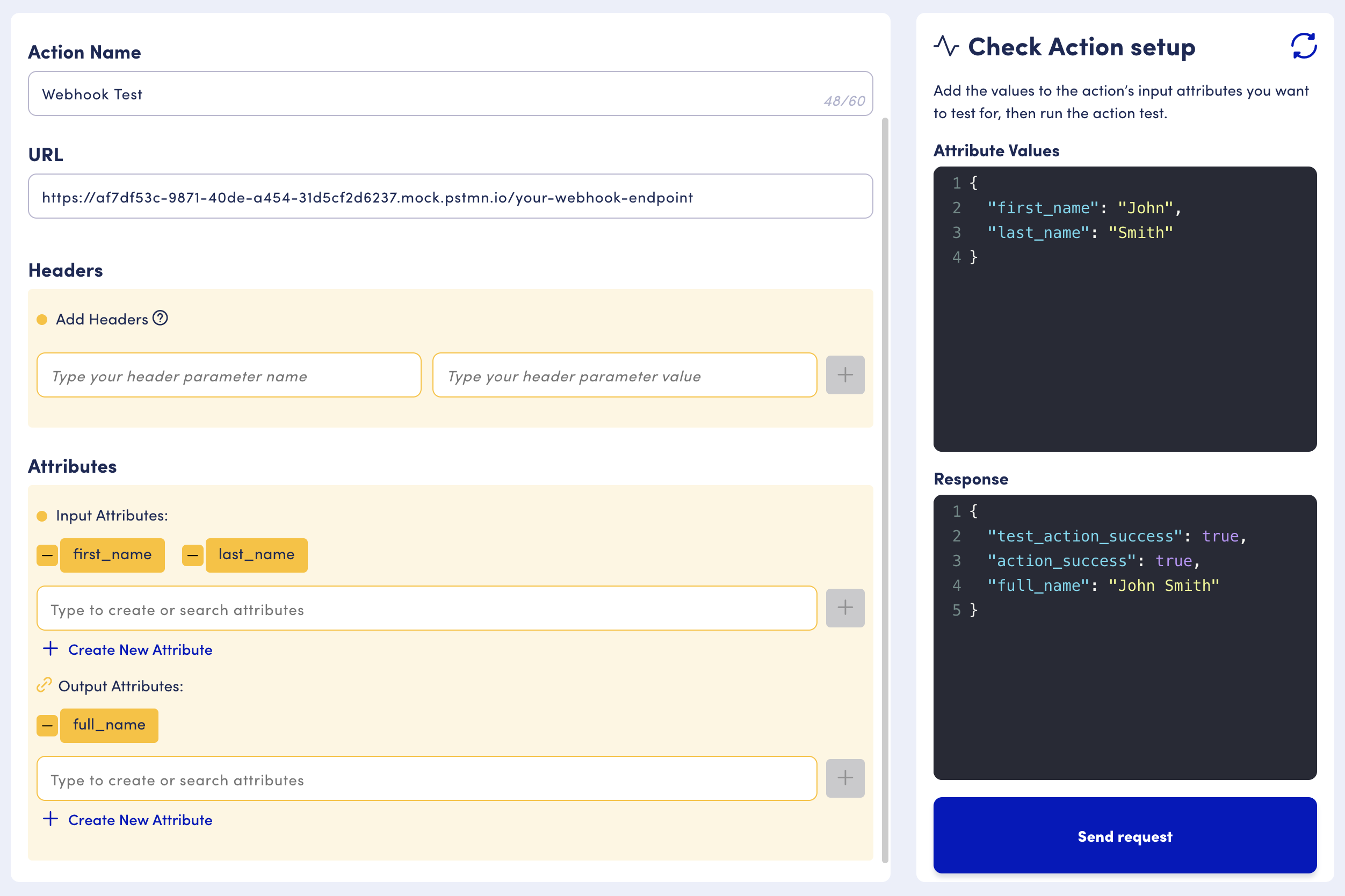Click the refresh icon beside Check Action setup
Viewport: 1345px width, 896px height.
1303,46
